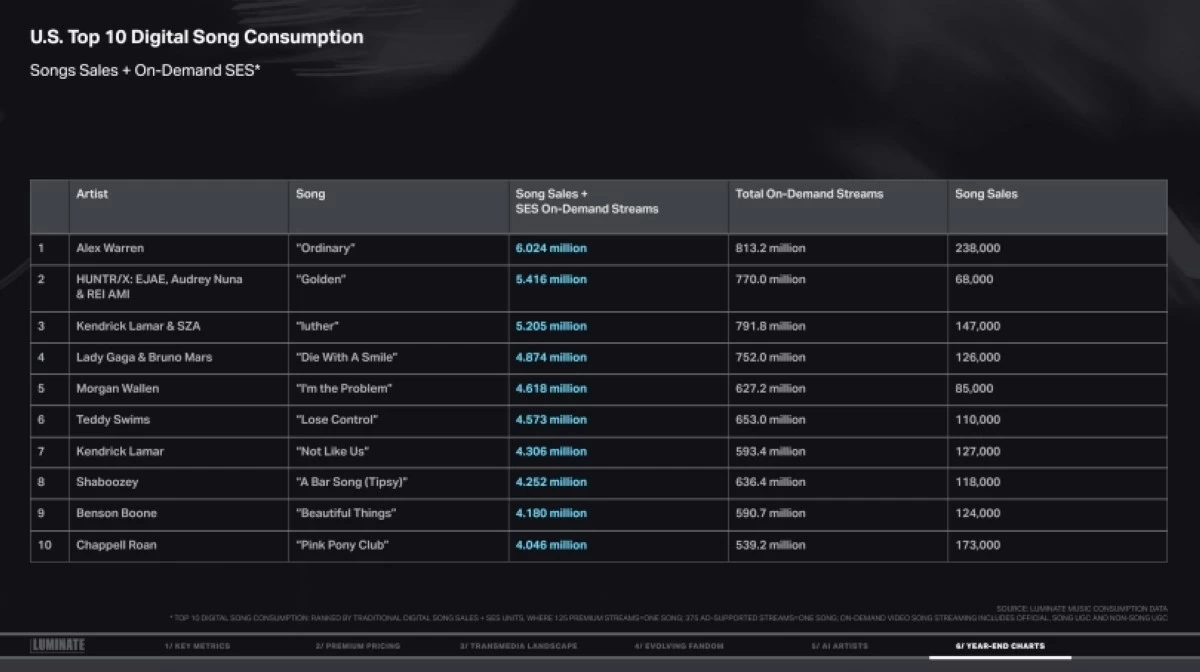Click the Song column header
The width and height of the screenshot is (1200, 672).
(310, 194)
